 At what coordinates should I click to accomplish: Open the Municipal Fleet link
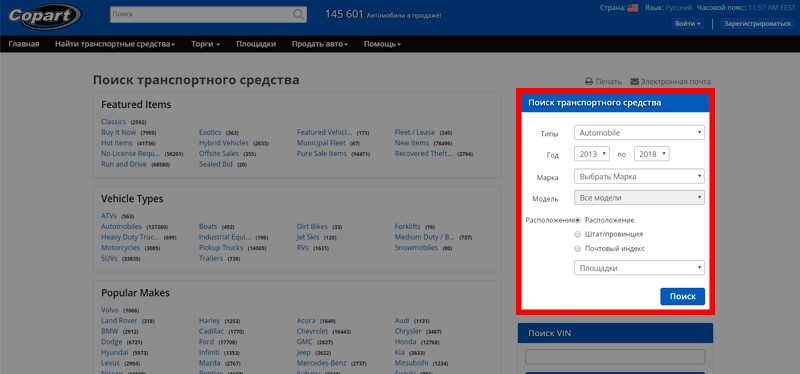[x=321, y=143]
